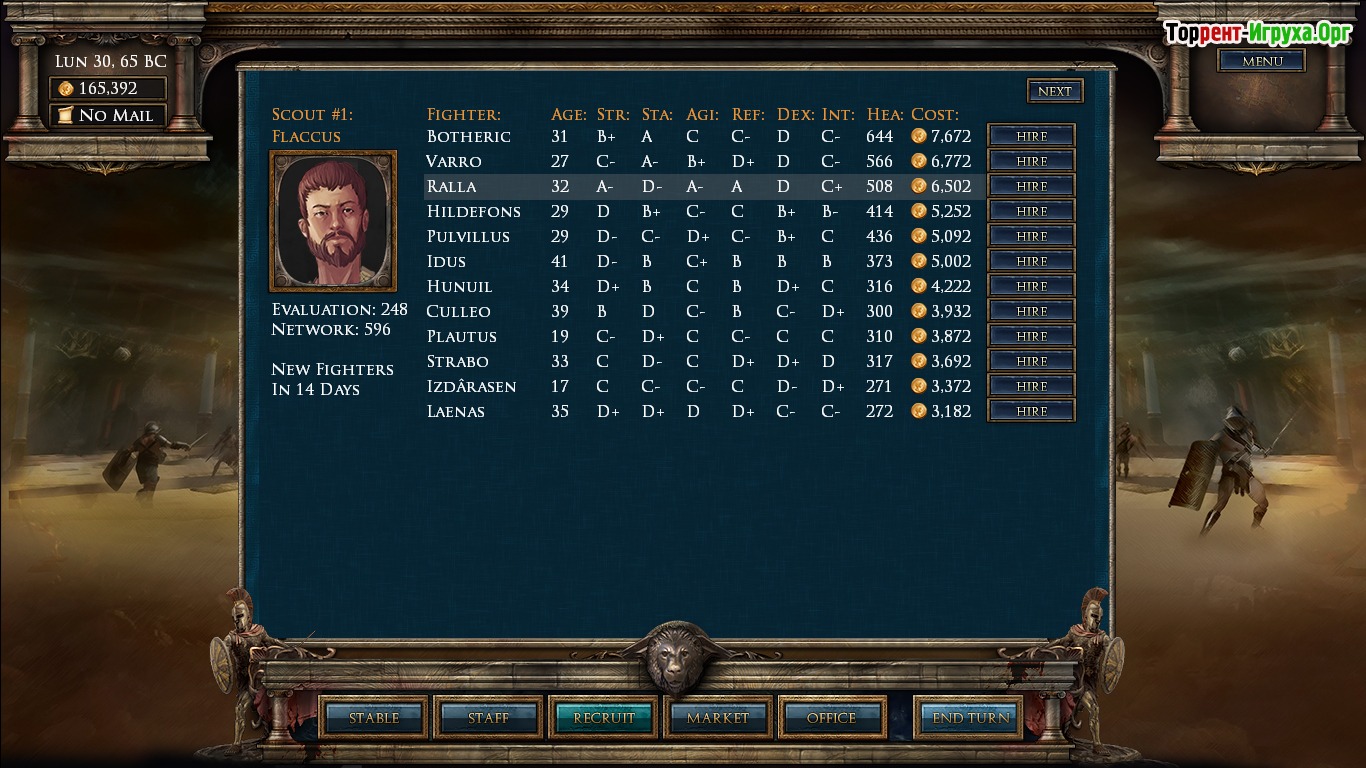Open the Market screen
The image size is (1366, 768).
pyautogui.click(x=718, y=718)
